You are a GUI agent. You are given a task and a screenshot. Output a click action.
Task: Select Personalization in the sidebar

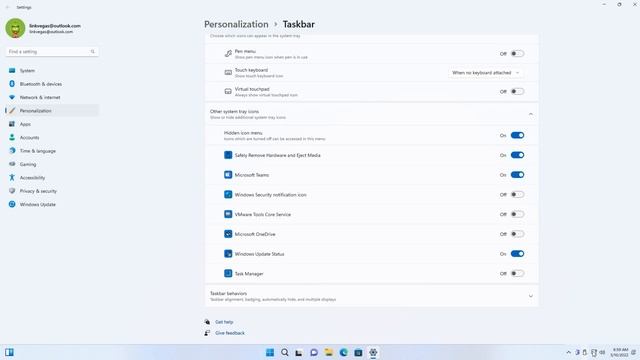(x=52, y=111)
